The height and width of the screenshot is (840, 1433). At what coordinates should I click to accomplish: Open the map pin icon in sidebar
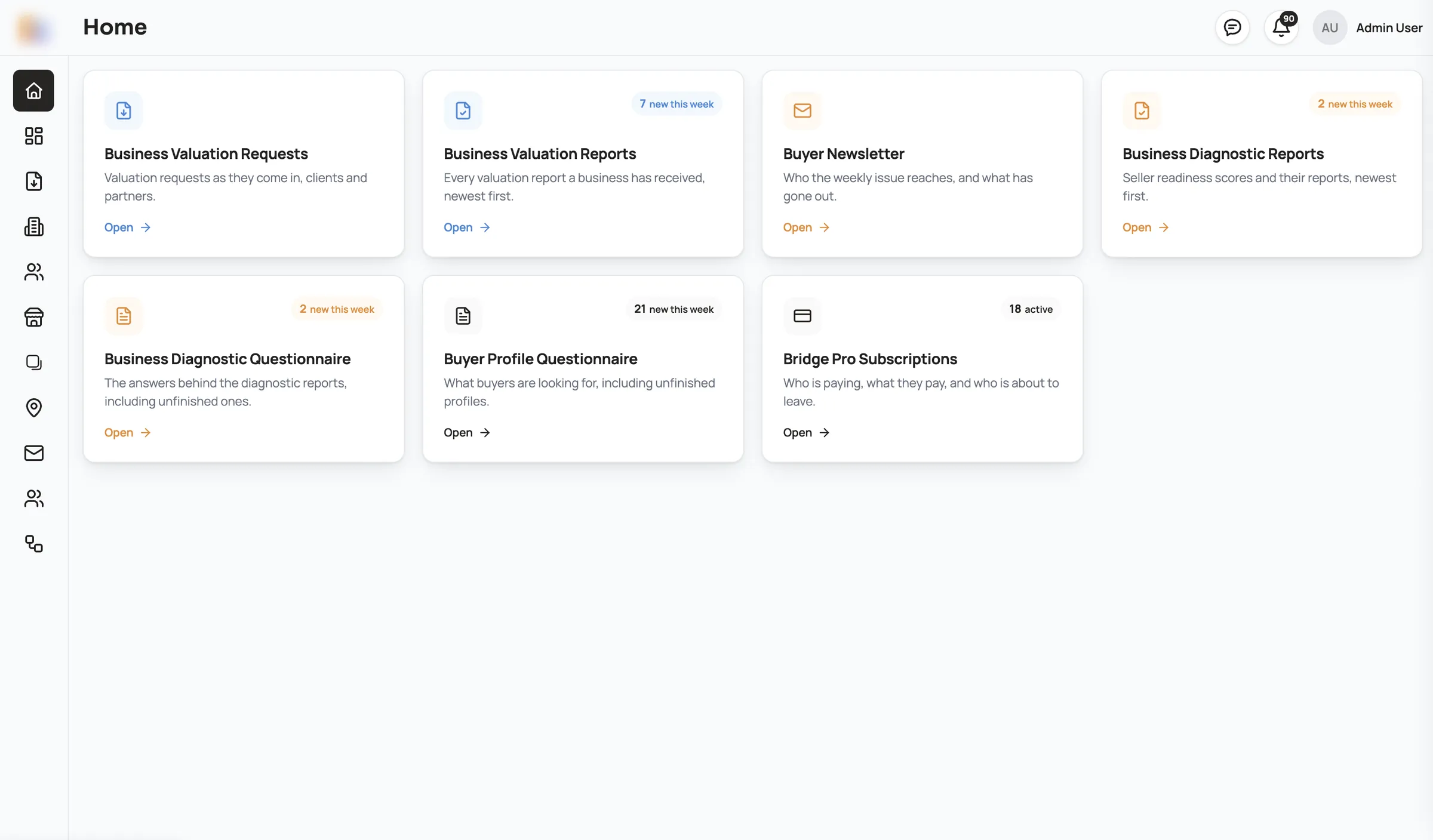[x=33, y=408]
